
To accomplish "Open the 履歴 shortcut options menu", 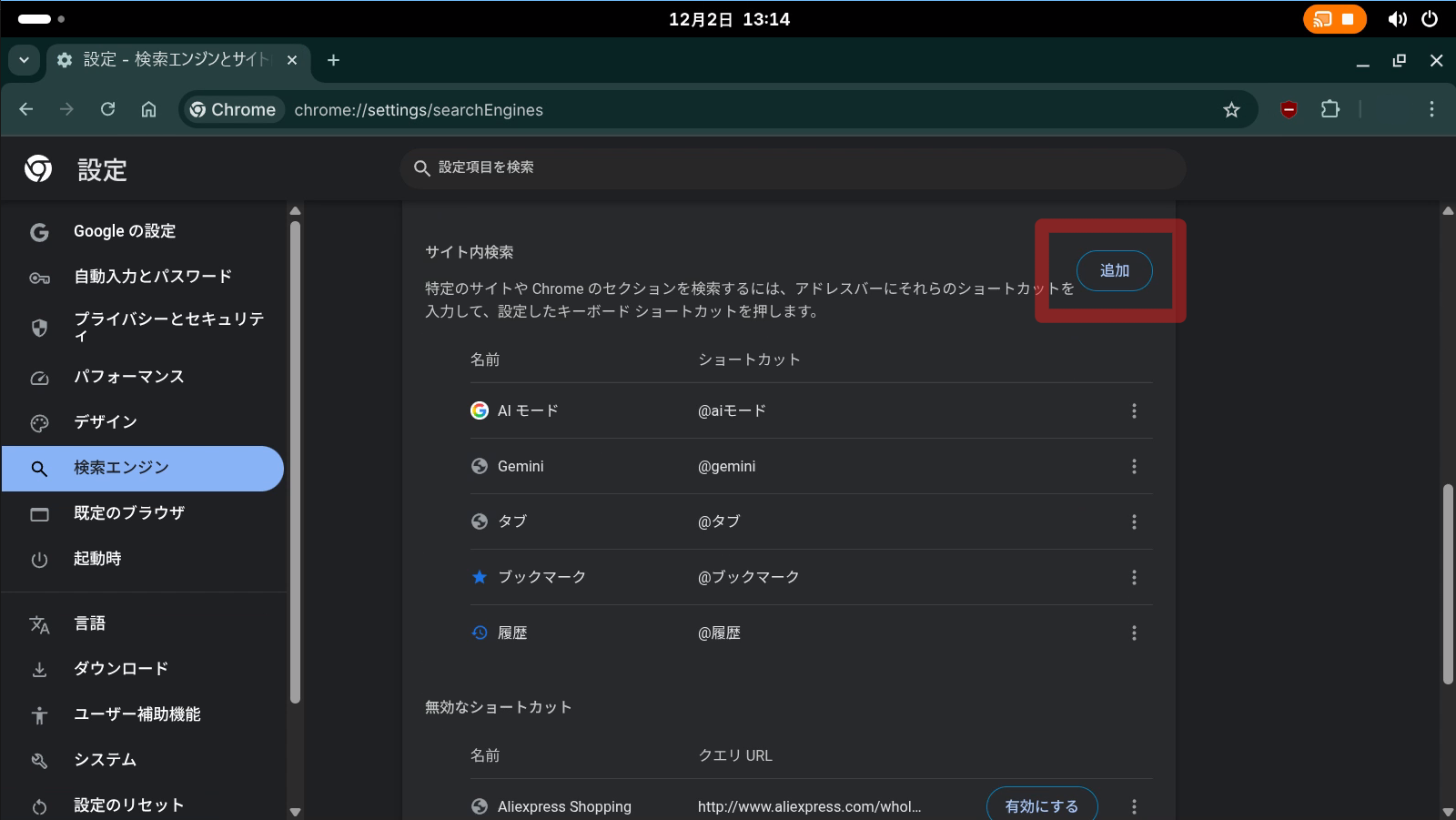I will (1134, 633).
